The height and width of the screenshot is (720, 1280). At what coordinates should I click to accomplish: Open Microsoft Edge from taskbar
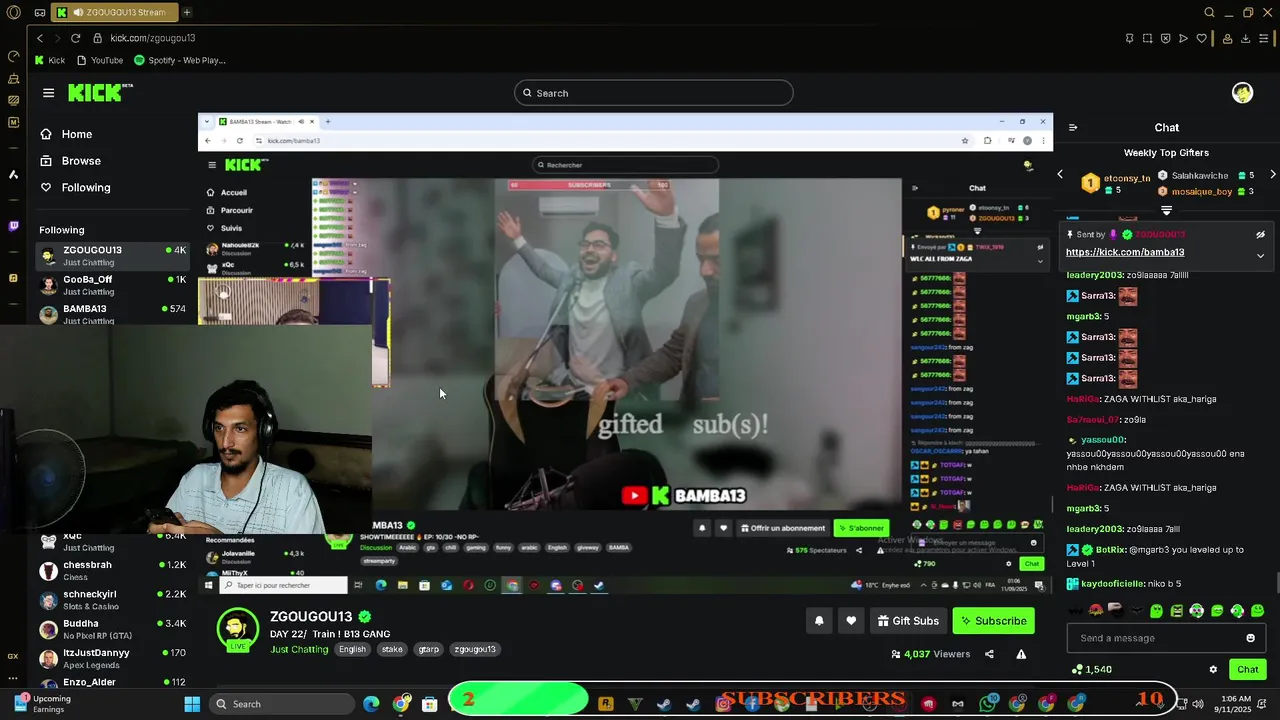tap(372, 704)
